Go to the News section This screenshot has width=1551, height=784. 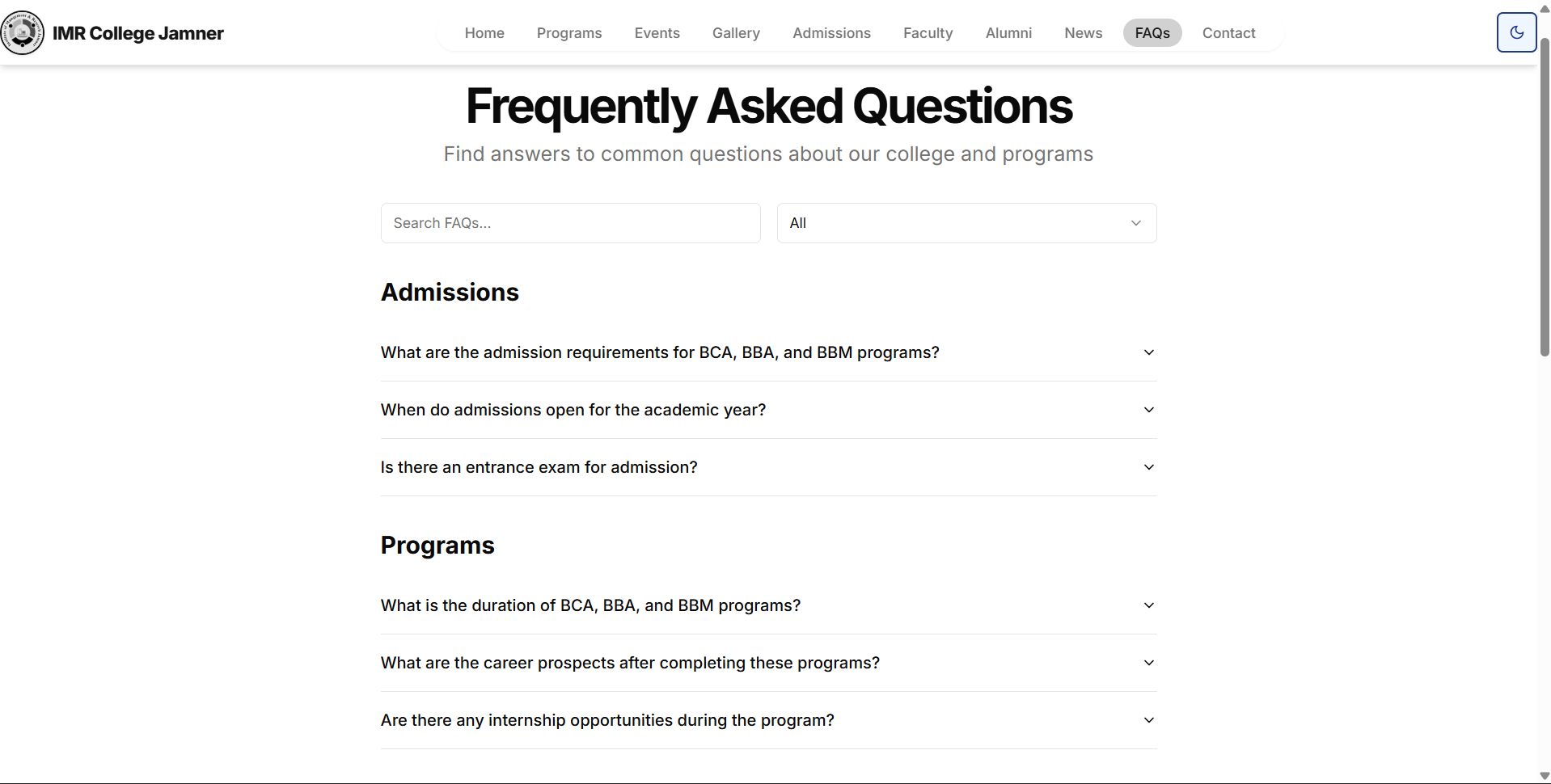1084,33
